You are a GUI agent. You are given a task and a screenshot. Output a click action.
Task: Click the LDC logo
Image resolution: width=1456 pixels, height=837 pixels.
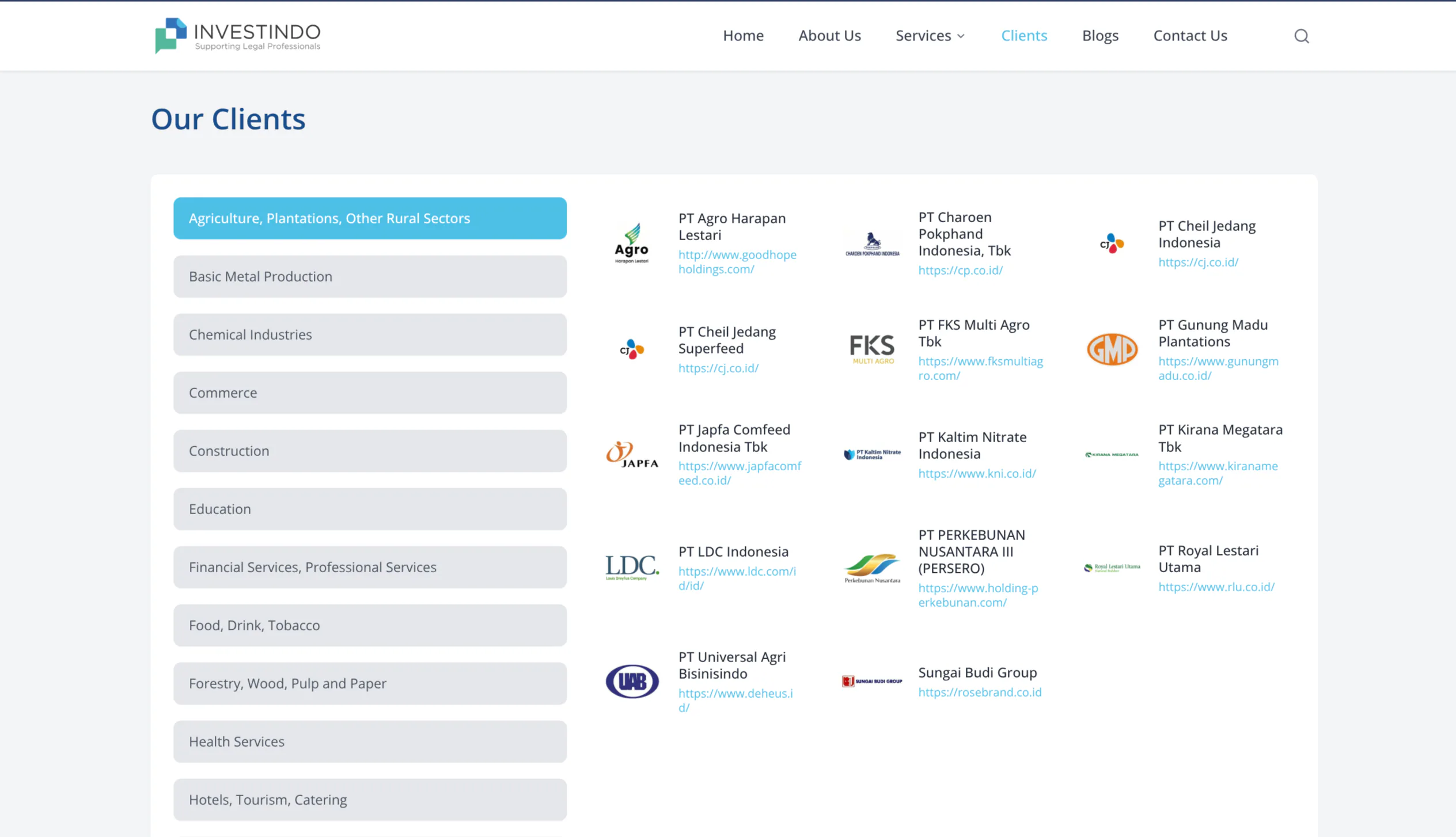(x=632, y=568)
